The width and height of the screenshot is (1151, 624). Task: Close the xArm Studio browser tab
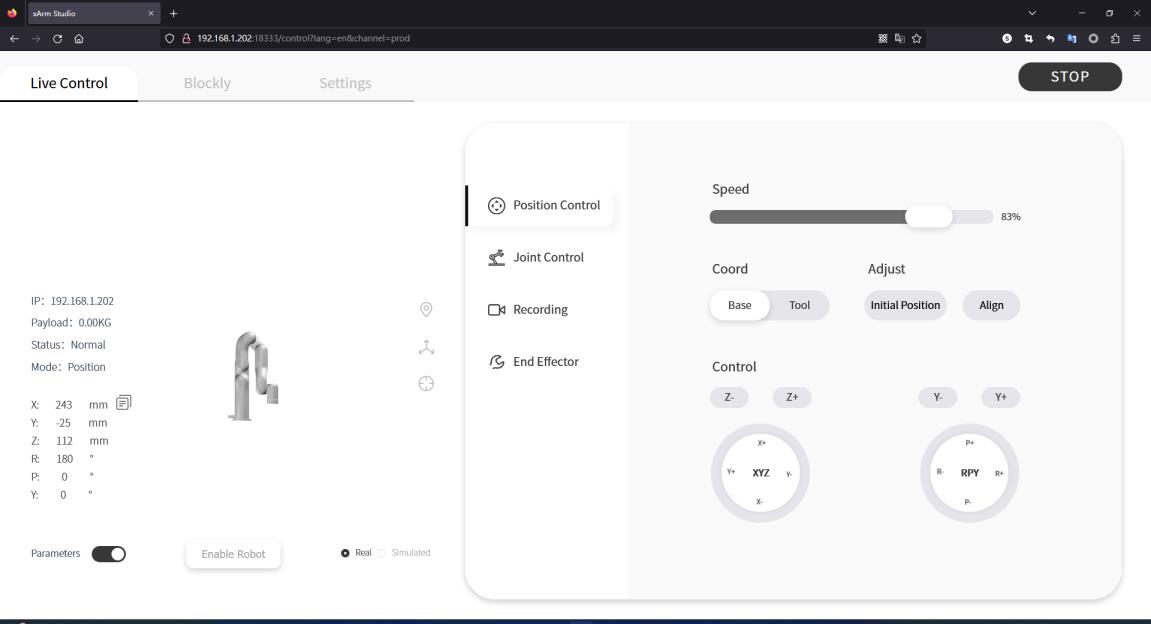(x=150, y=13)
